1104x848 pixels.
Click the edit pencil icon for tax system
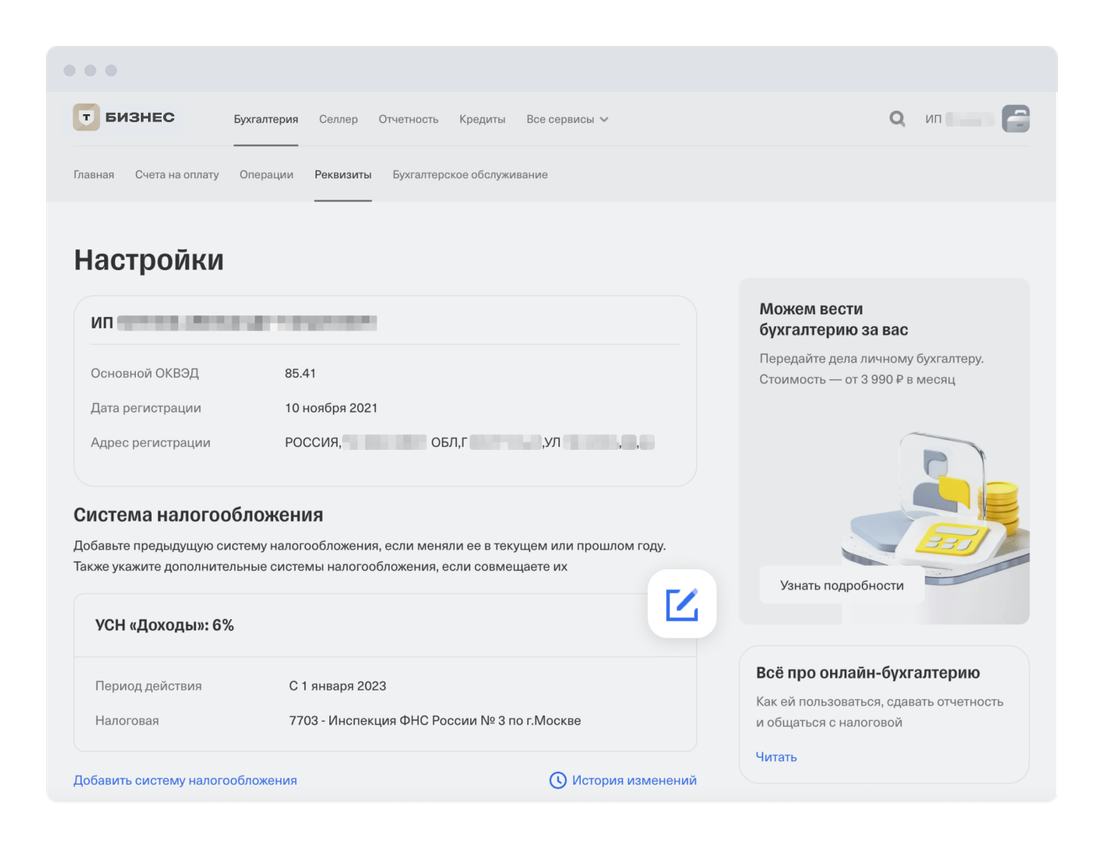(682, 604)
